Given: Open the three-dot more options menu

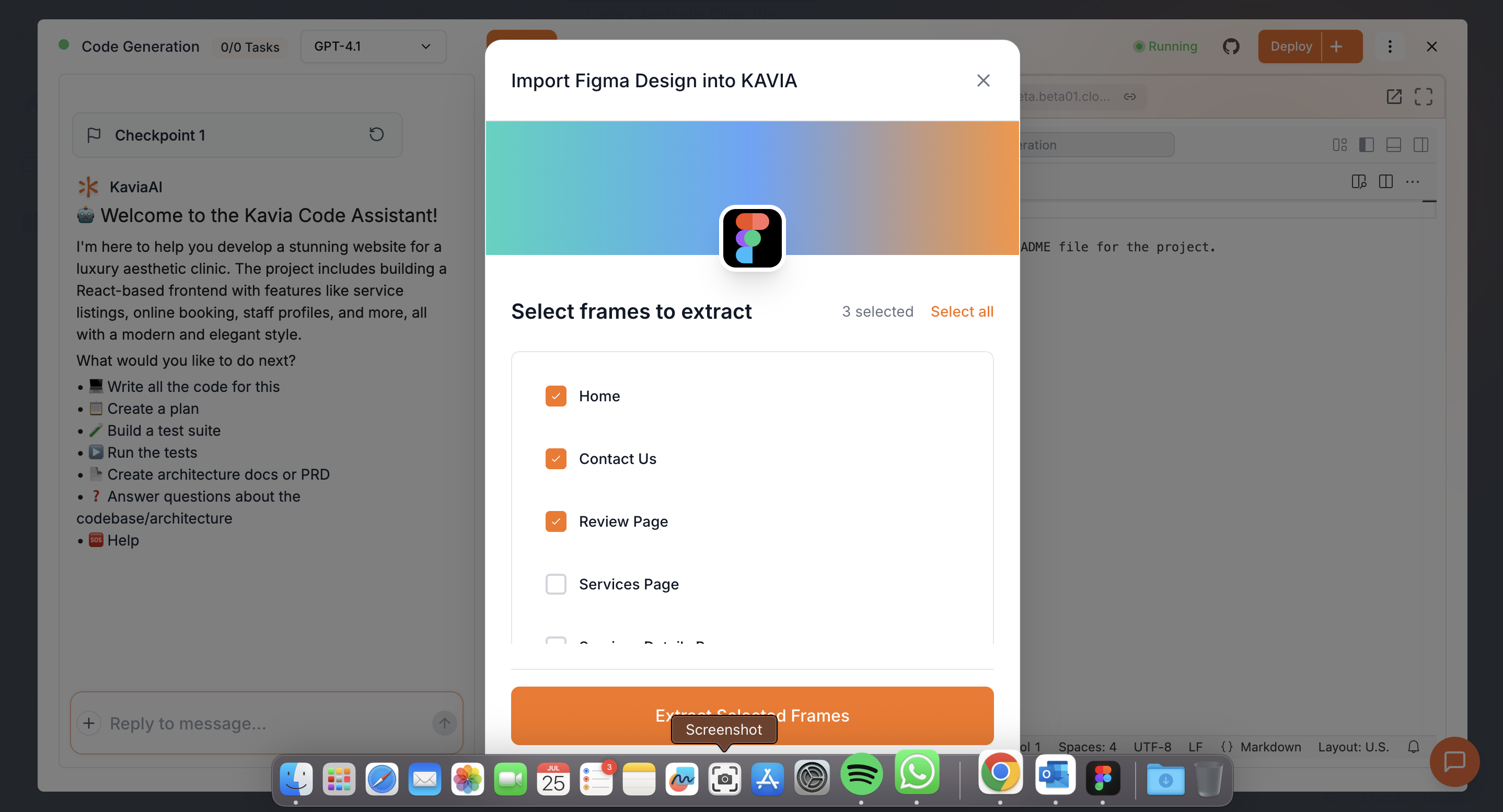Looking at the screenshot, I should click(x=1390, y=46).
